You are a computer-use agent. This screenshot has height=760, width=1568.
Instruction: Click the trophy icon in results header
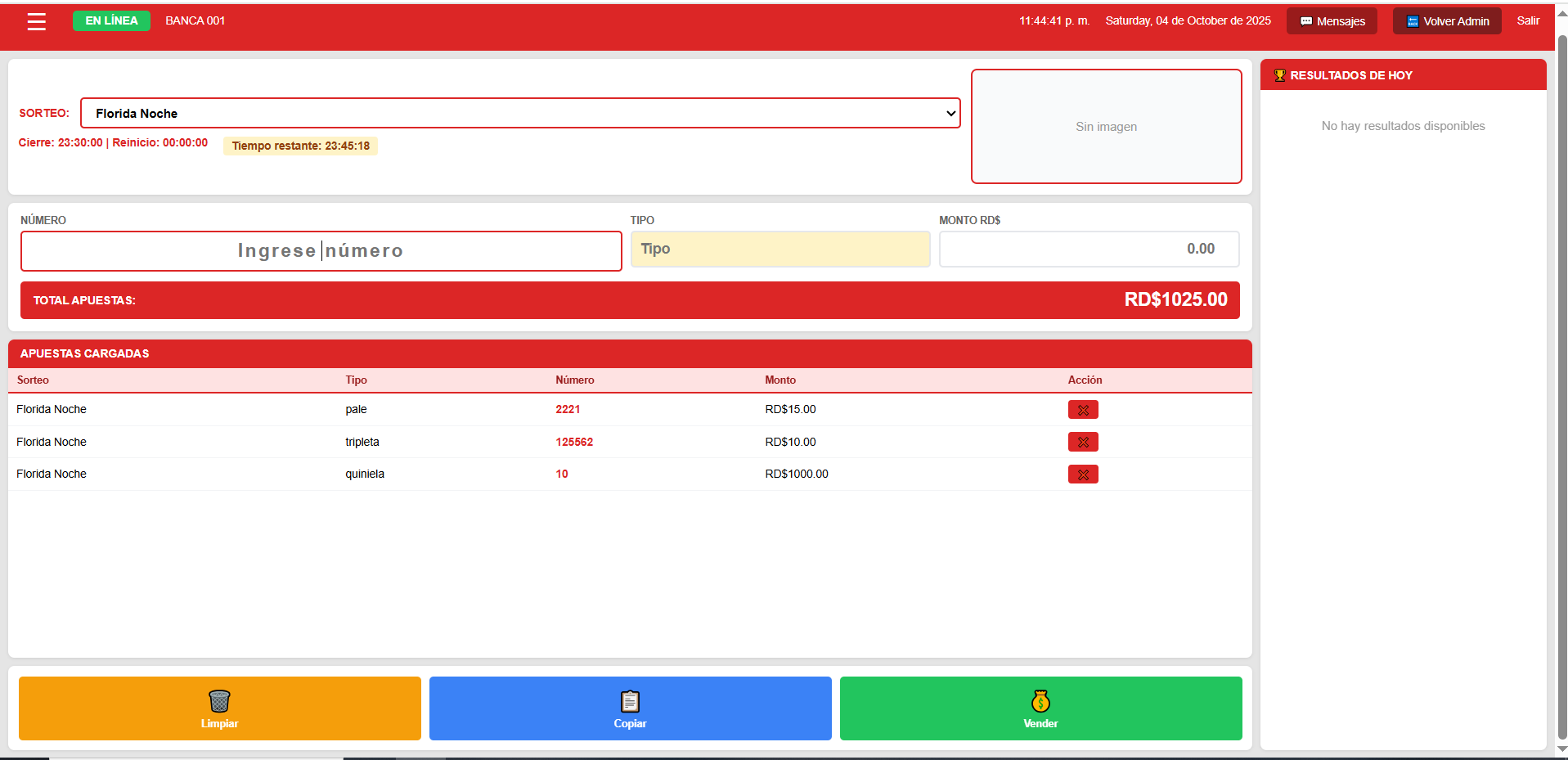[x=1279, y=75]
